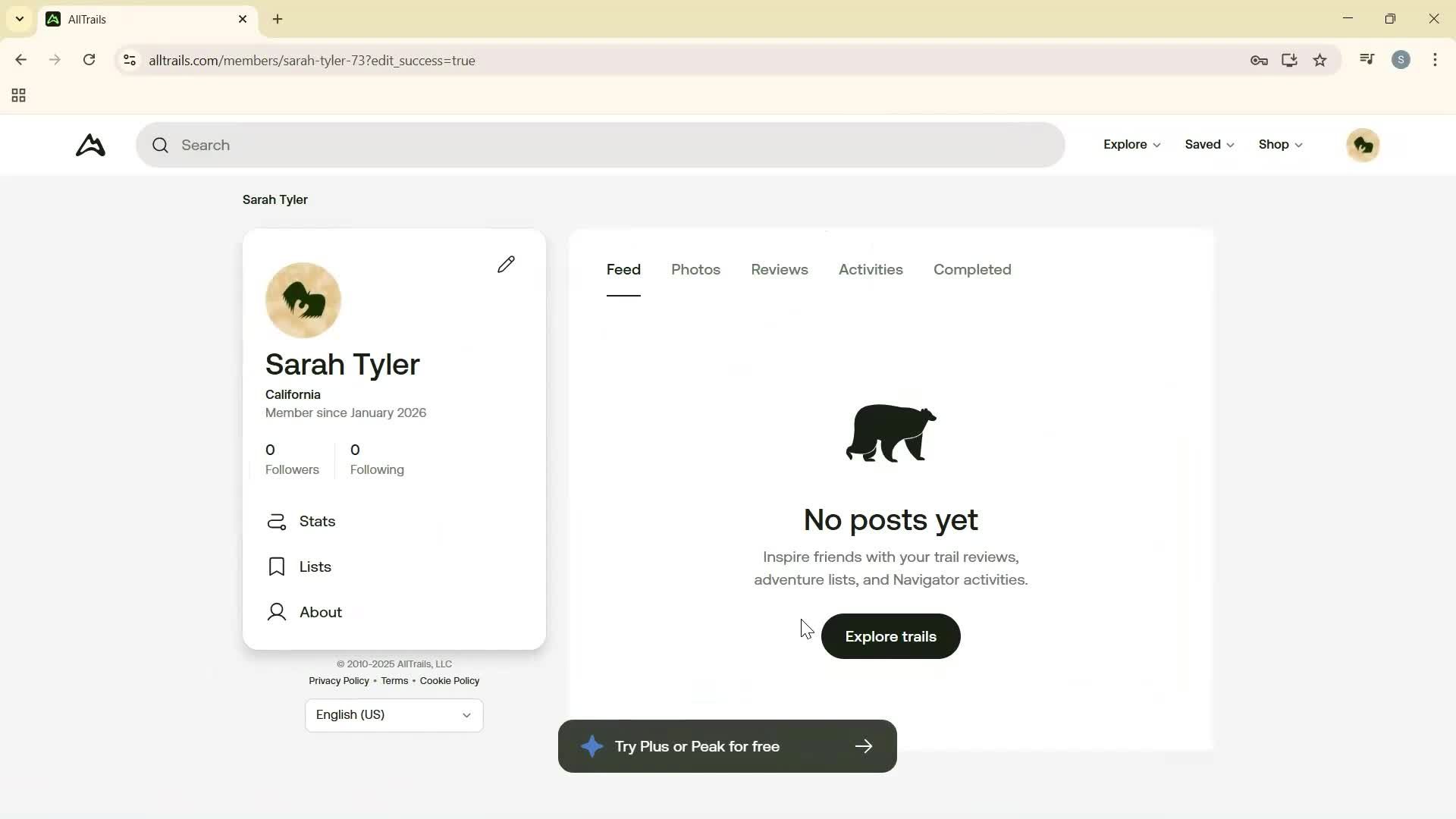The width and height of the screenshot is (1456, 819).
Task: Open a new browser tab
Action: 278,19
